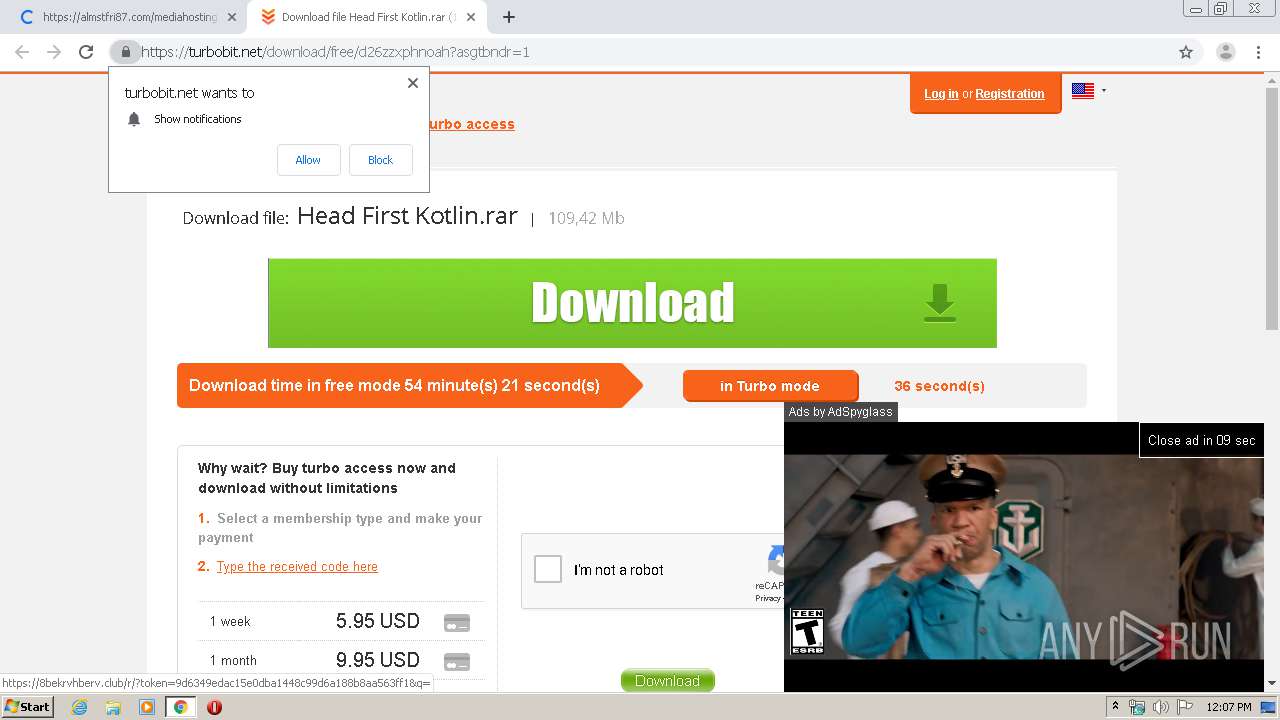Viewport: 1280px width, 720px height.
Task: Click the network tray icon
Action: click(1137, 707)
